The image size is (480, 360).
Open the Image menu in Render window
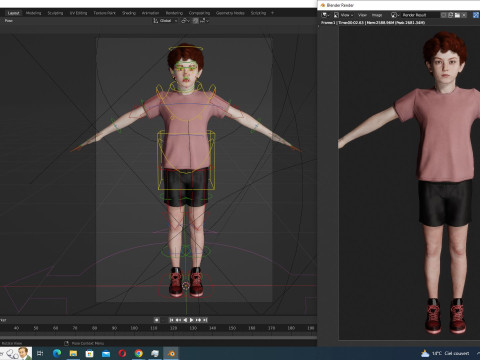coord(377,15)
